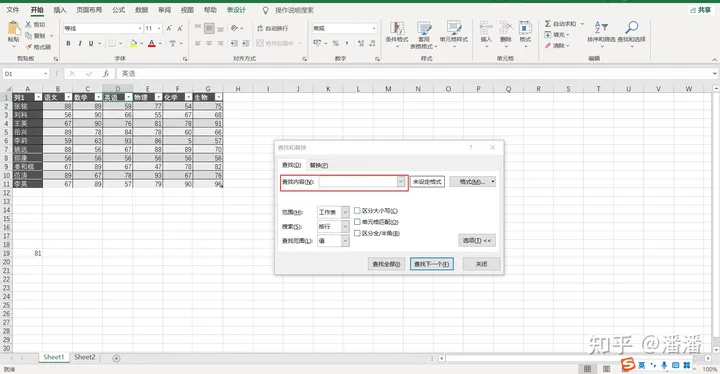
Task: Increase font size with larger A
Action: coord(169,28)
